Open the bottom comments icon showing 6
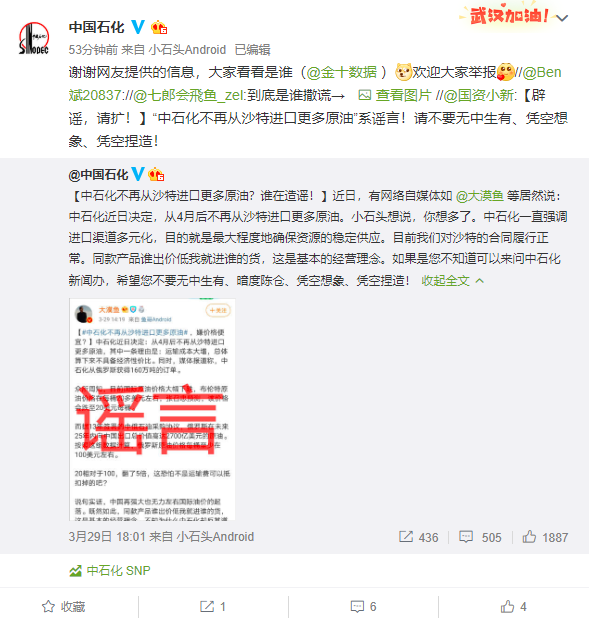This screenshot has height=621, width=589. pyautogui.click(x=363, y=607)
